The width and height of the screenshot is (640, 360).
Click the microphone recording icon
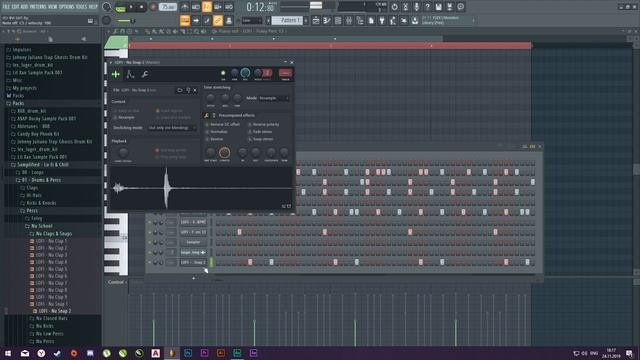pyautogui.click(x=416, y=7)
